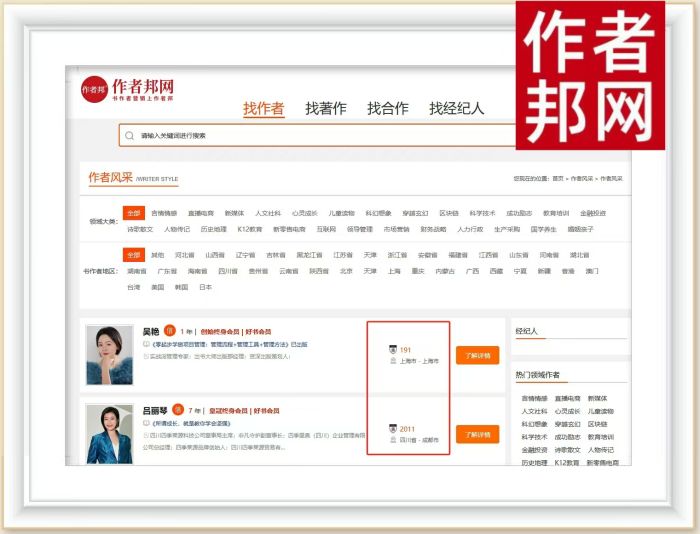The height and width of the screenshot is (534, 700).
Task: Open 吴艳's profile photo thumbnail
Action: pos(109,355)
